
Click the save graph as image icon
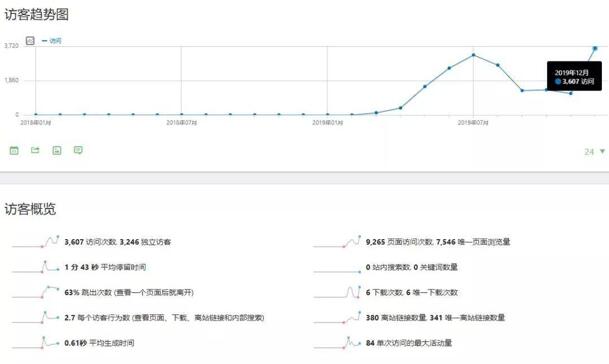click(57, 150)
